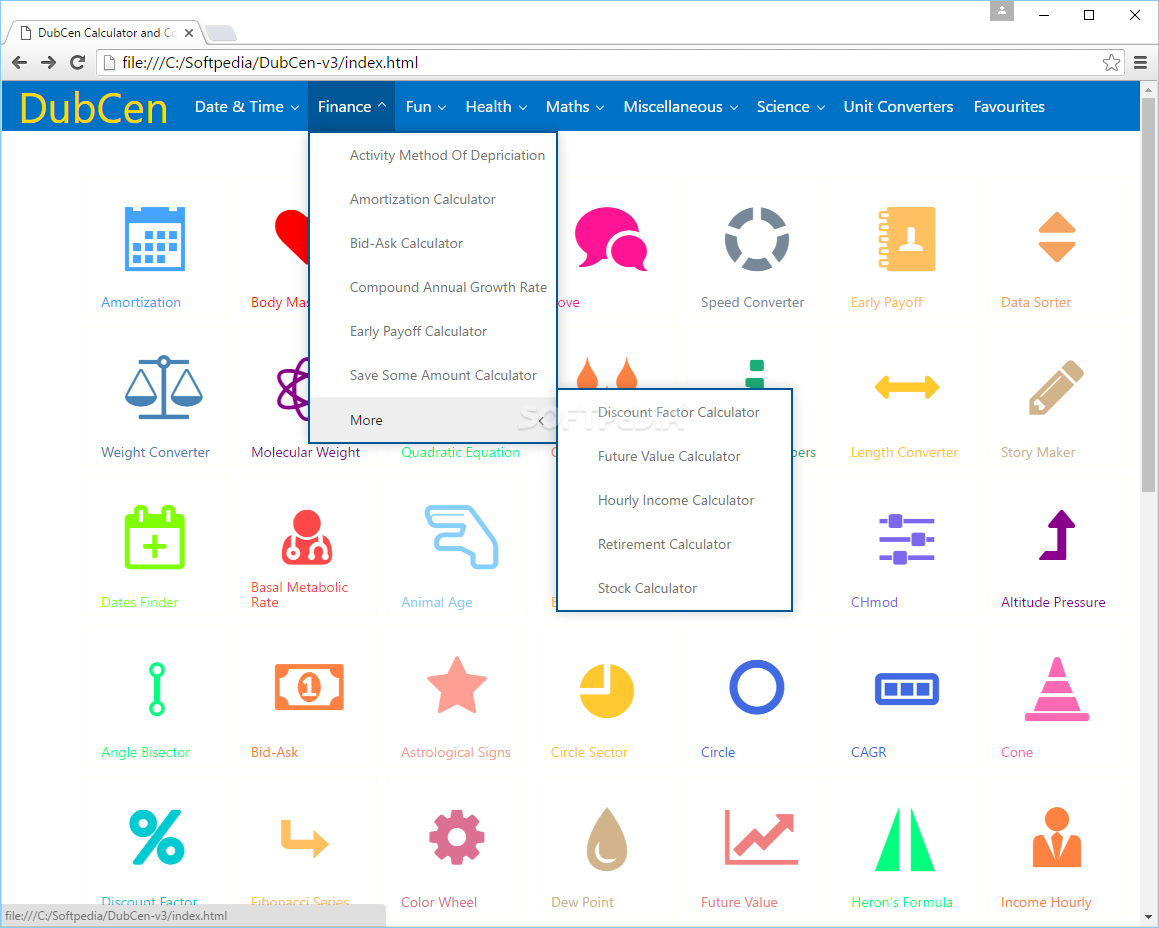Open the Unit Converters link
Image resolution: width=1159 pixels, height=928 pixels.
click(898, 106)
